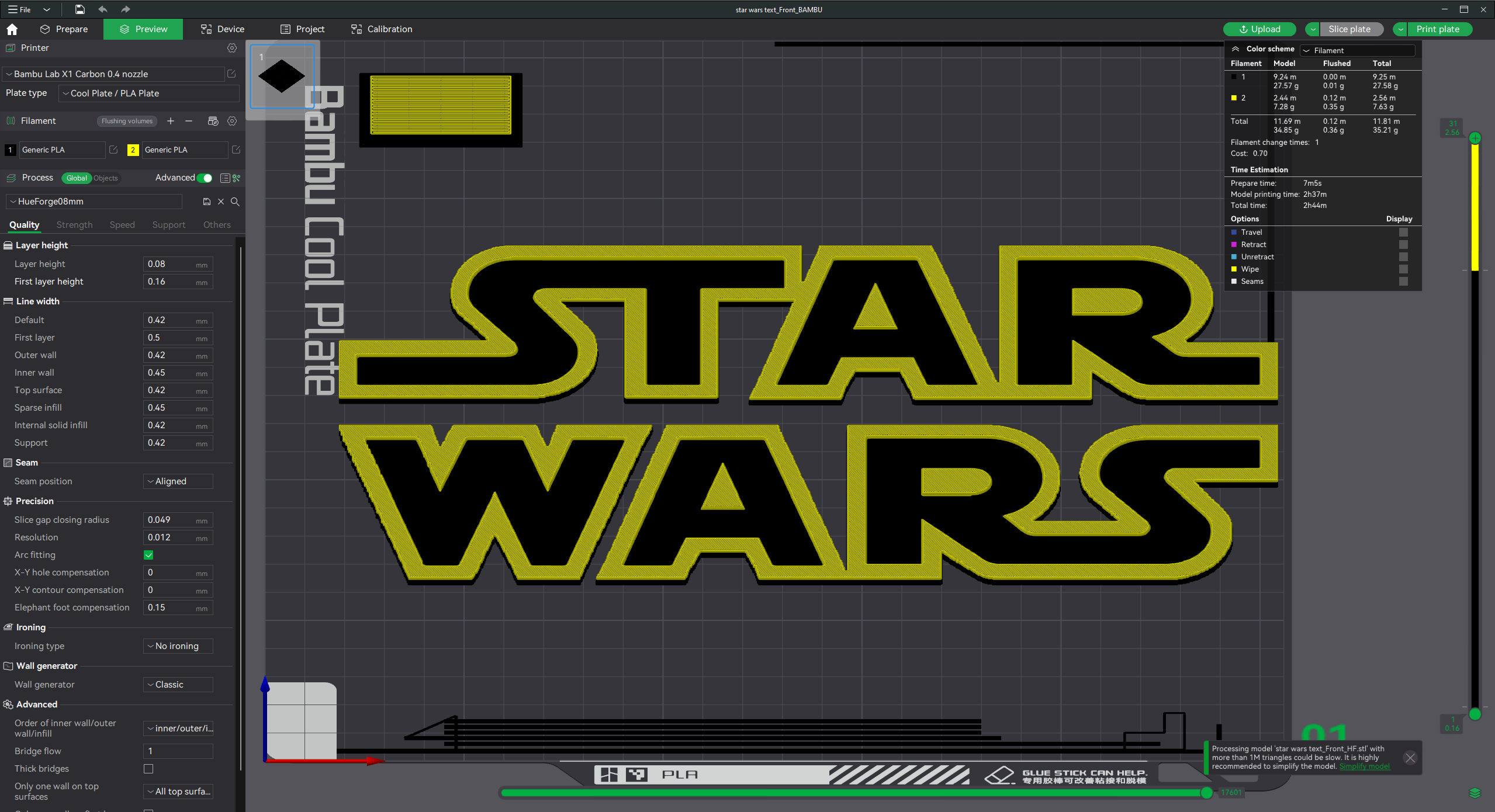This screenshot has height=812, width=1495.
Task: Select plate 1 thumbnail
Action: pyautogui.click(x=282, y=76)
